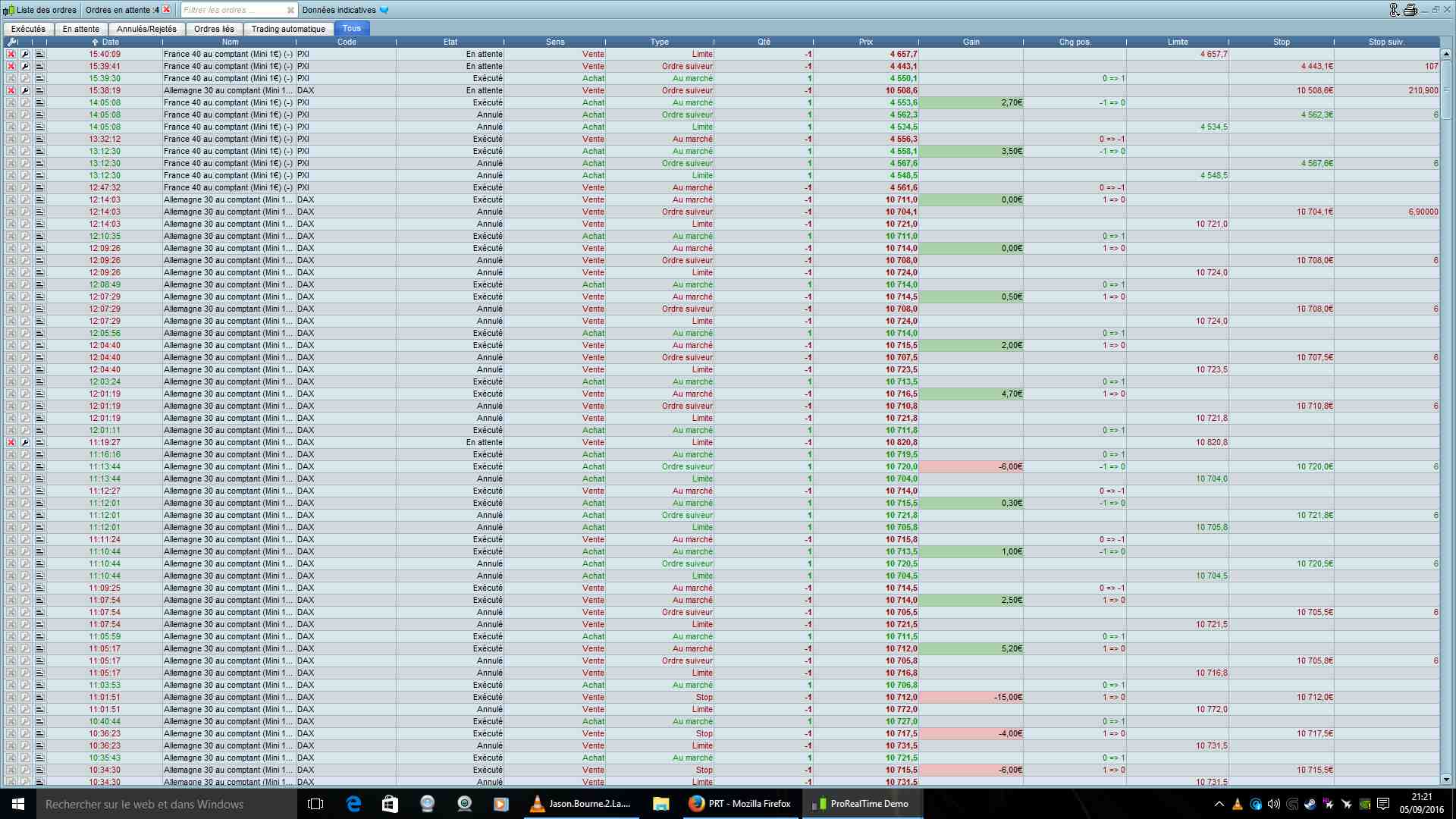The height and width of the screenshot is (819, 1456).
Task: Click the scrollbar down arrow of order list
Action: (1446, 779)
